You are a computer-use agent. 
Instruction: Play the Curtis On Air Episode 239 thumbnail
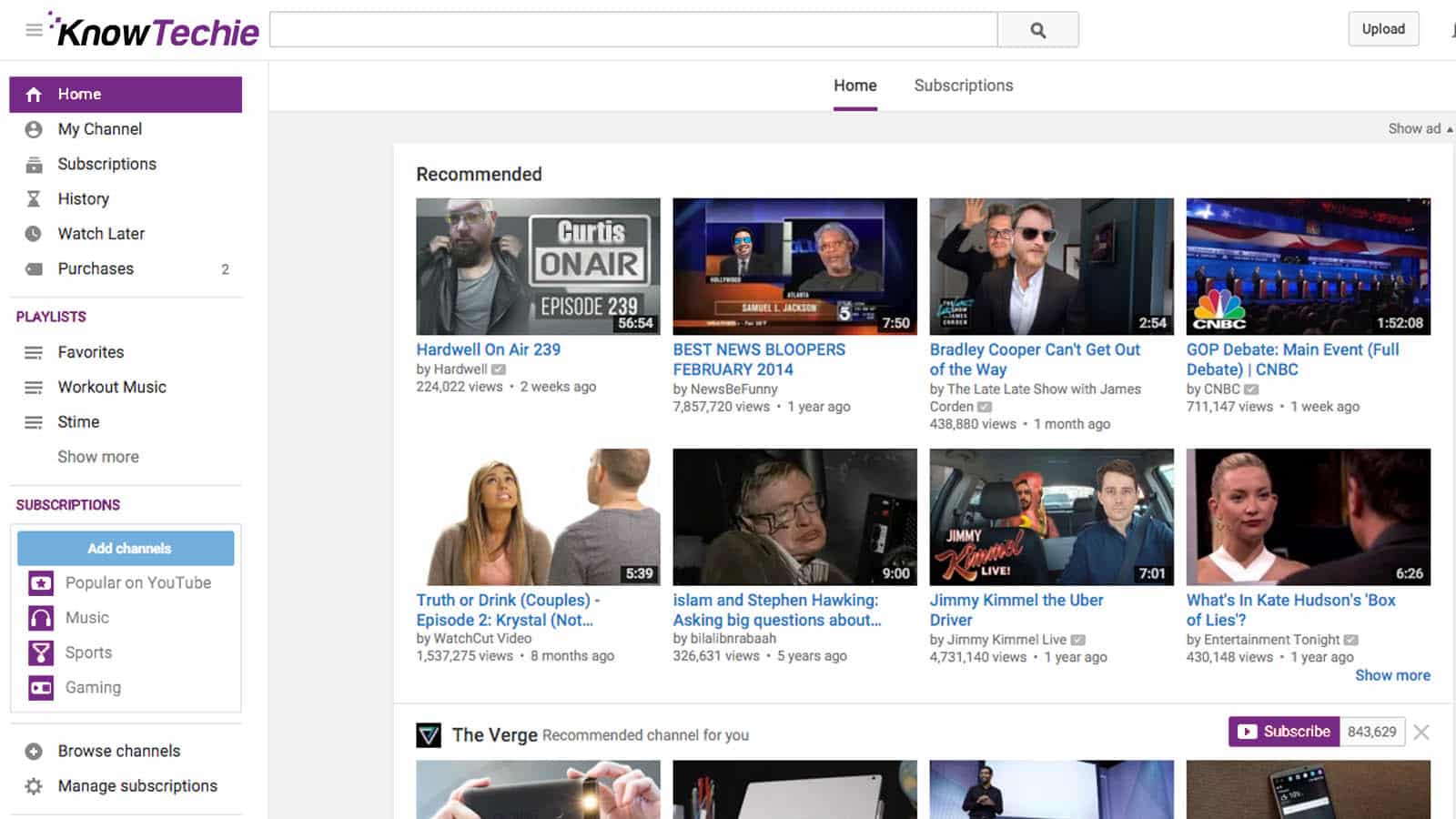pyautogui.click(x=538, y=267)
